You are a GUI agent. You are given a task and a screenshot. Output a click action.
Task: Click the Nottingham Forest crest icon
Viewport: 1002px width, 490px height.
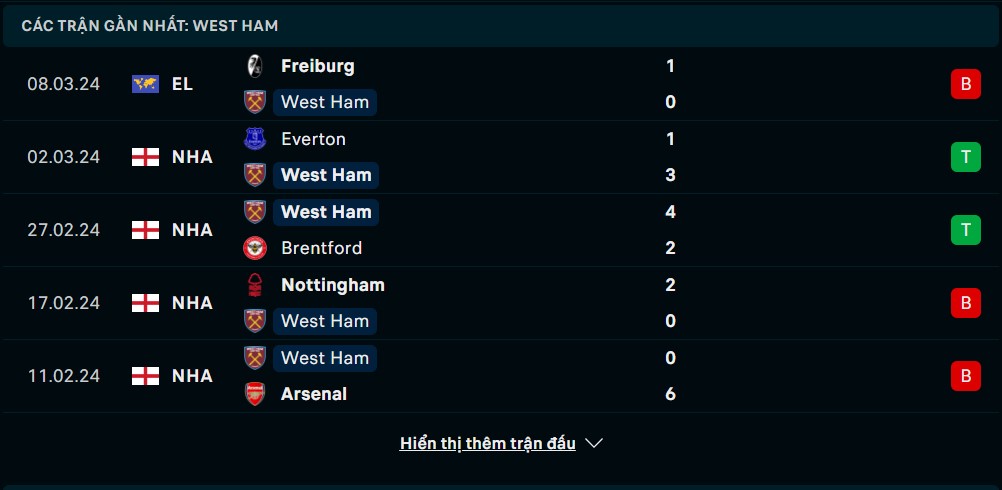point(255,284)
